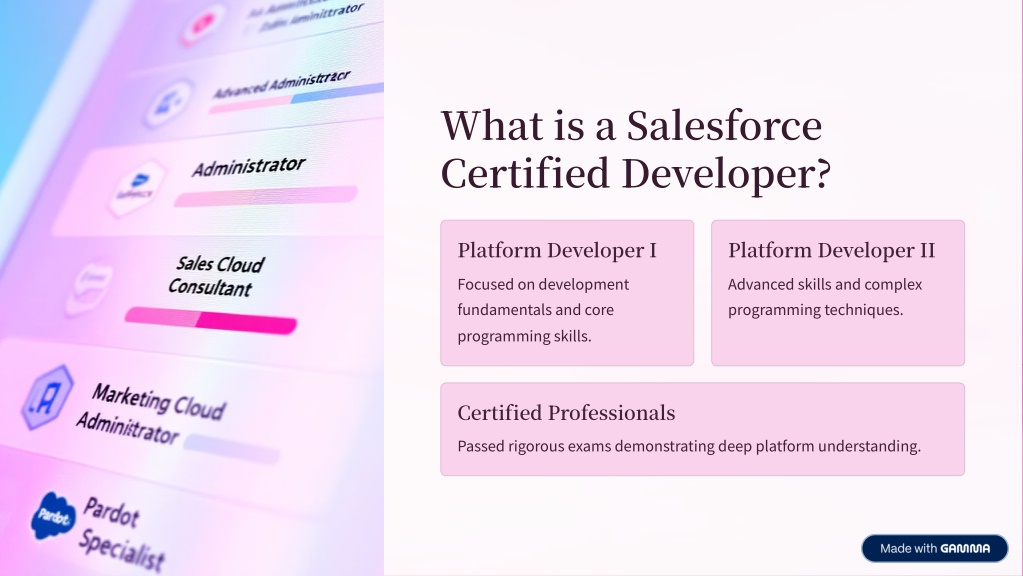The width and height of the screenshot is (1023, 576).
Task: Click the 'Marketing Cloud Administrator' label in the image
Action: pyautogui.click(x=151, y=413)
